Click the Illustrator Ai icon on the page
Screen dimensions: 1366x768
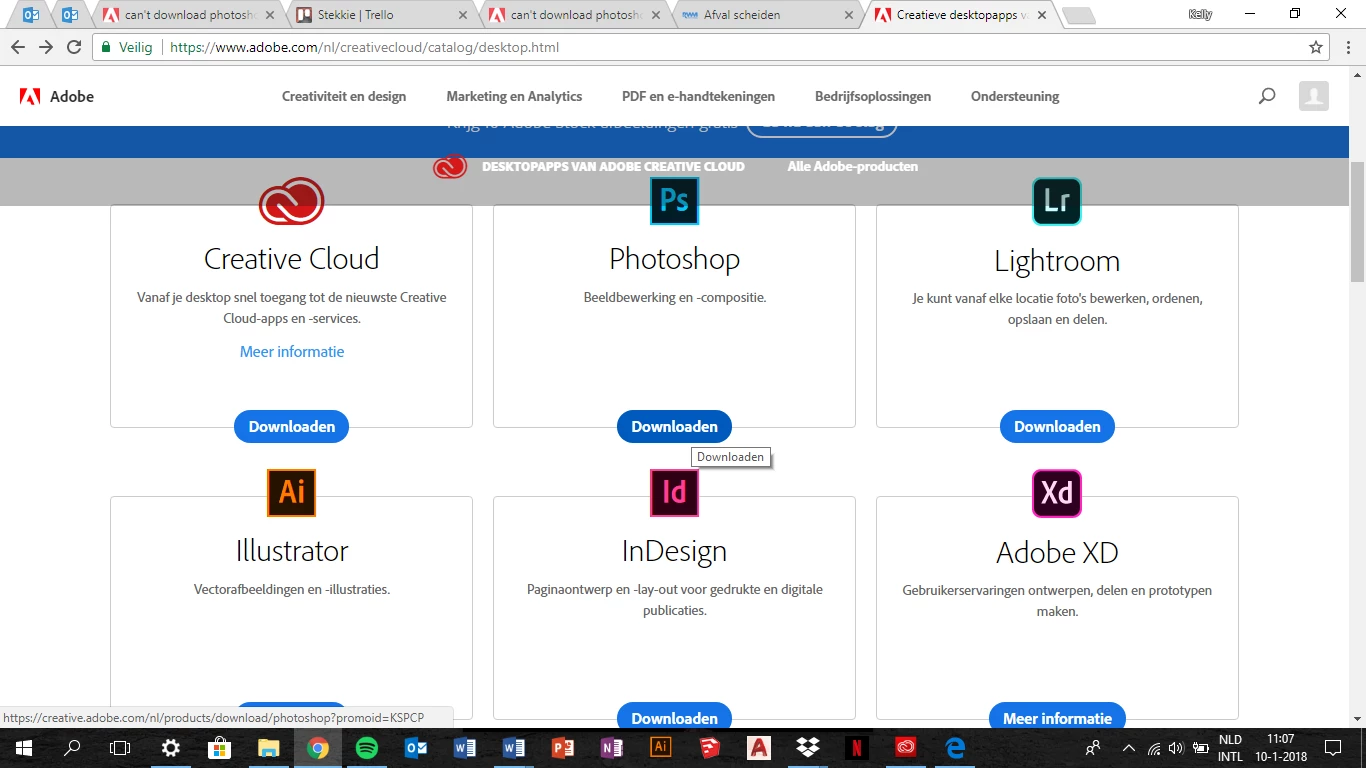coord(291,492)
